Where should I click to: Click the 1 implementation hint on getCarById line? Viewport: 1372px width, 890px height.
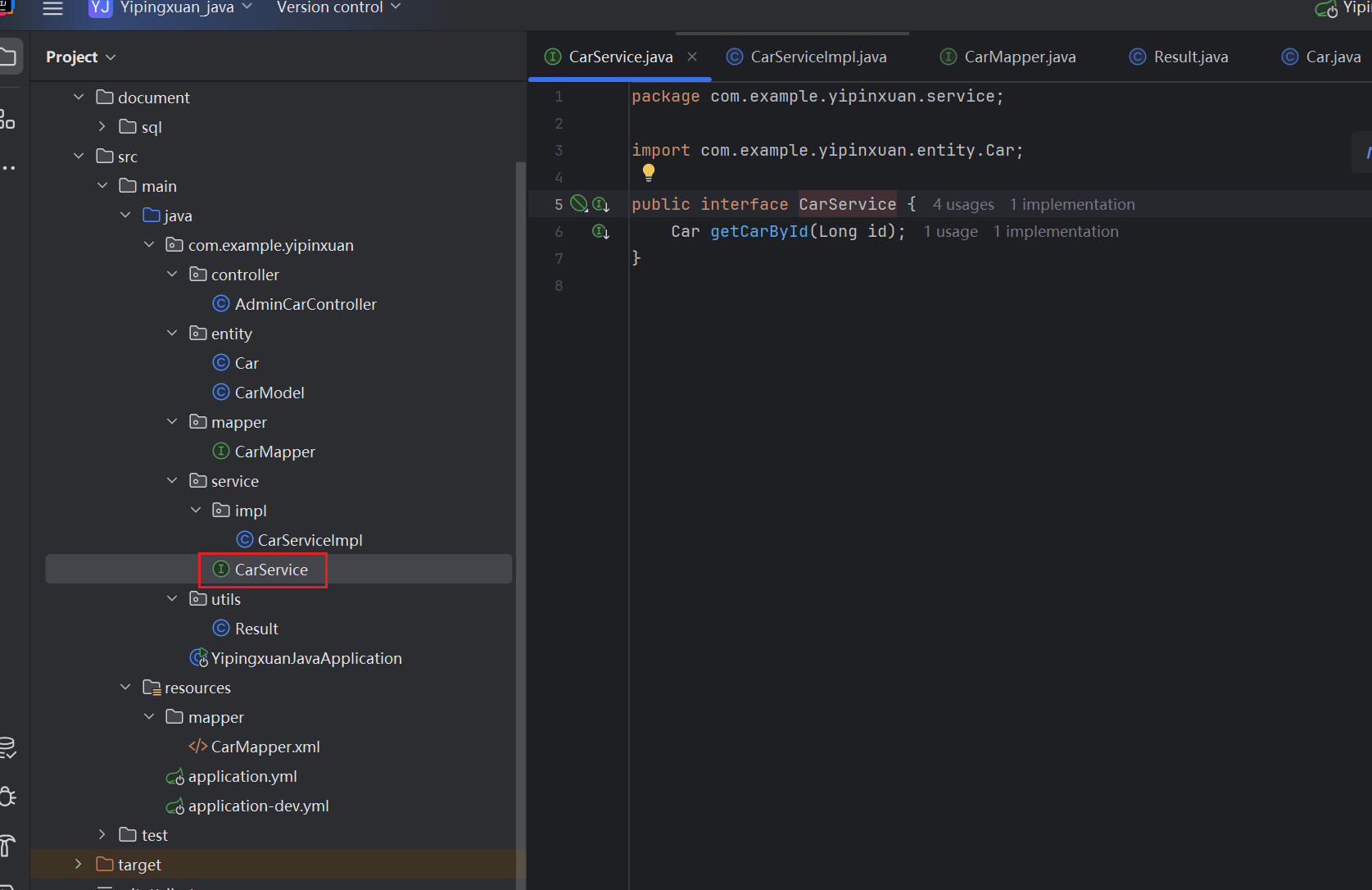pos(1055,232)
